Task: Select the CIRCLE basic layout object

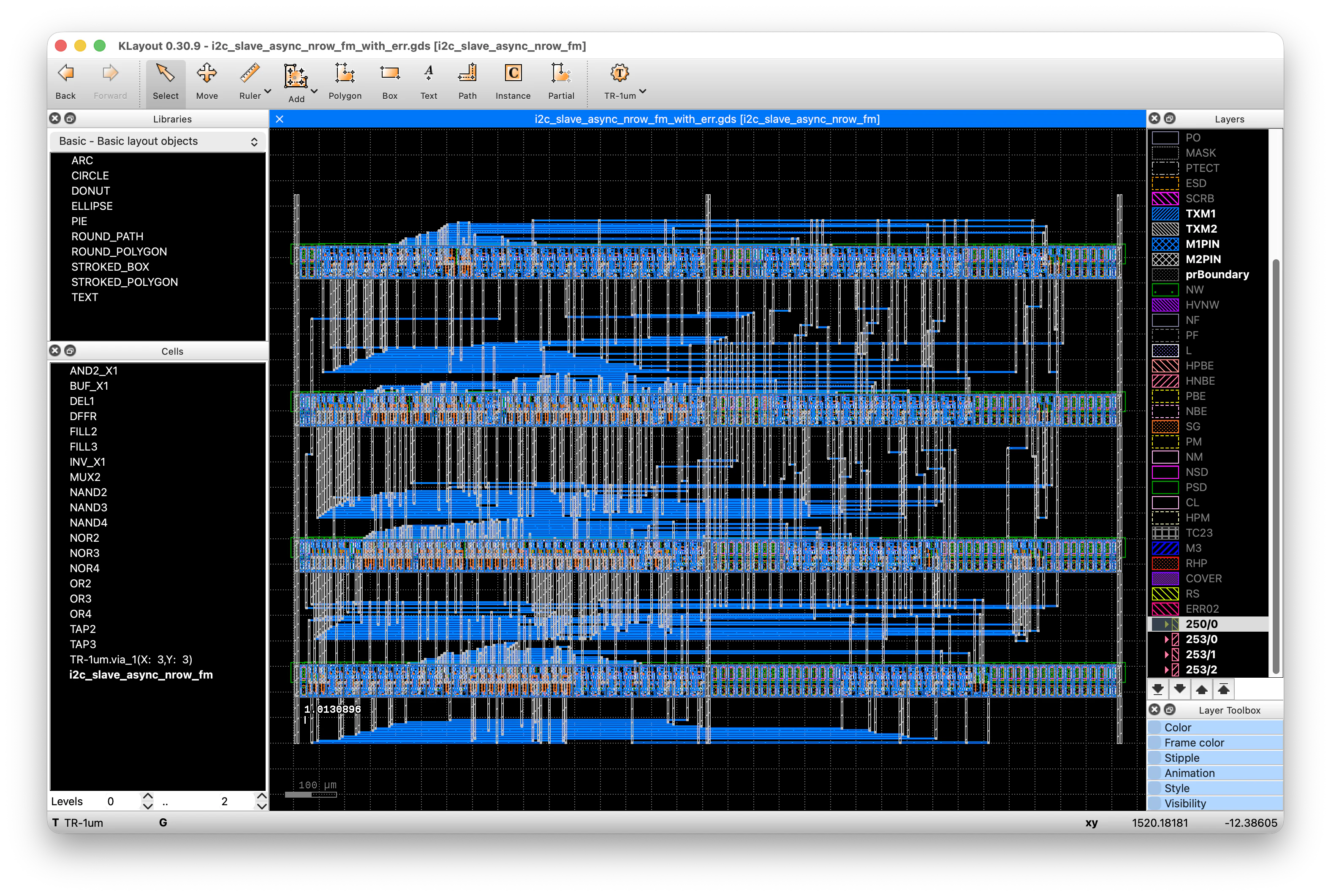Action: coord(90,175)
